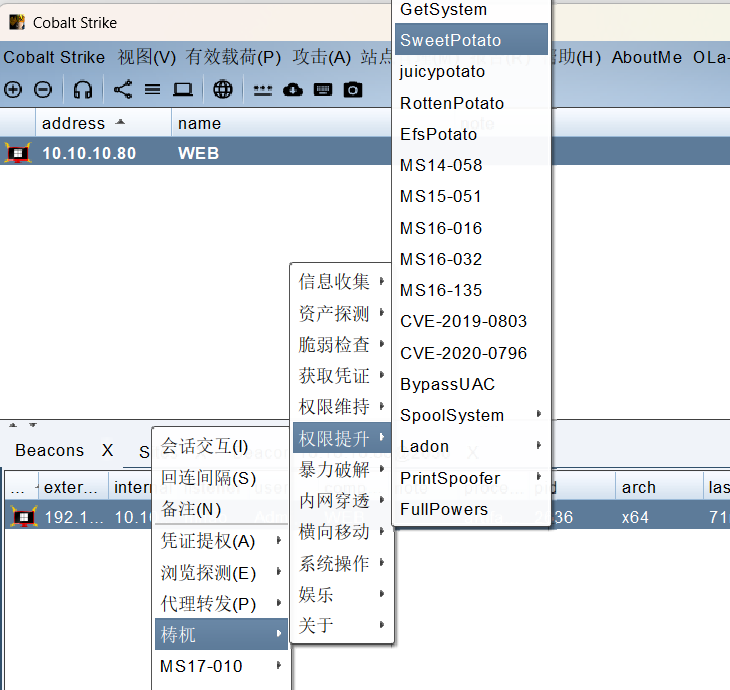This screenshot has height=690, width=730.
Task: Expand 信息收集 submenu
Action: click(x=342, y=282)
